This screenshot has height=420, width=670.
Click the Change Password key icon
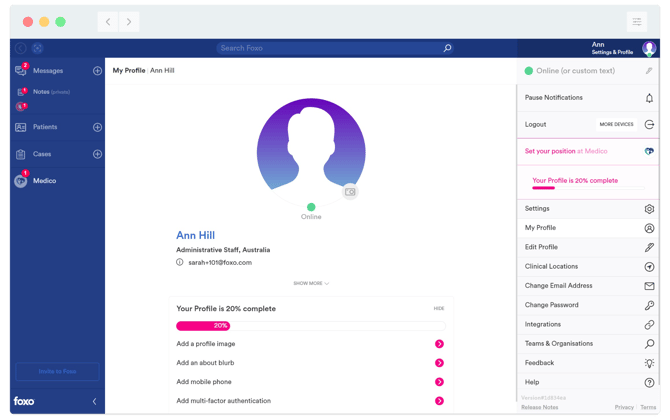pyautogui.click(x=648, y=305)
